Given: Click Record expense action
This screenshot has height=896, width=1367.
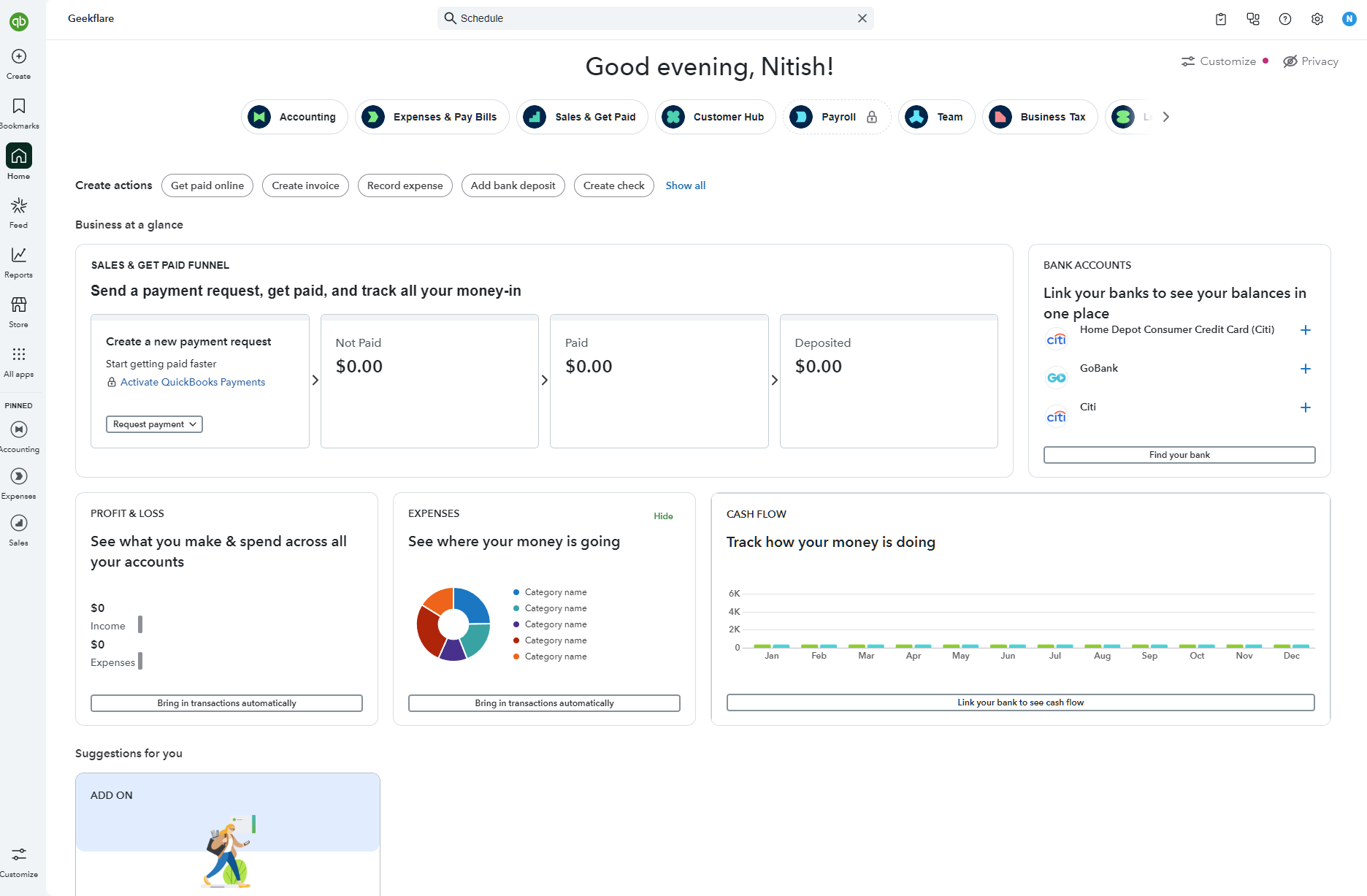Looking at the screenshot, I should point(405,185).
